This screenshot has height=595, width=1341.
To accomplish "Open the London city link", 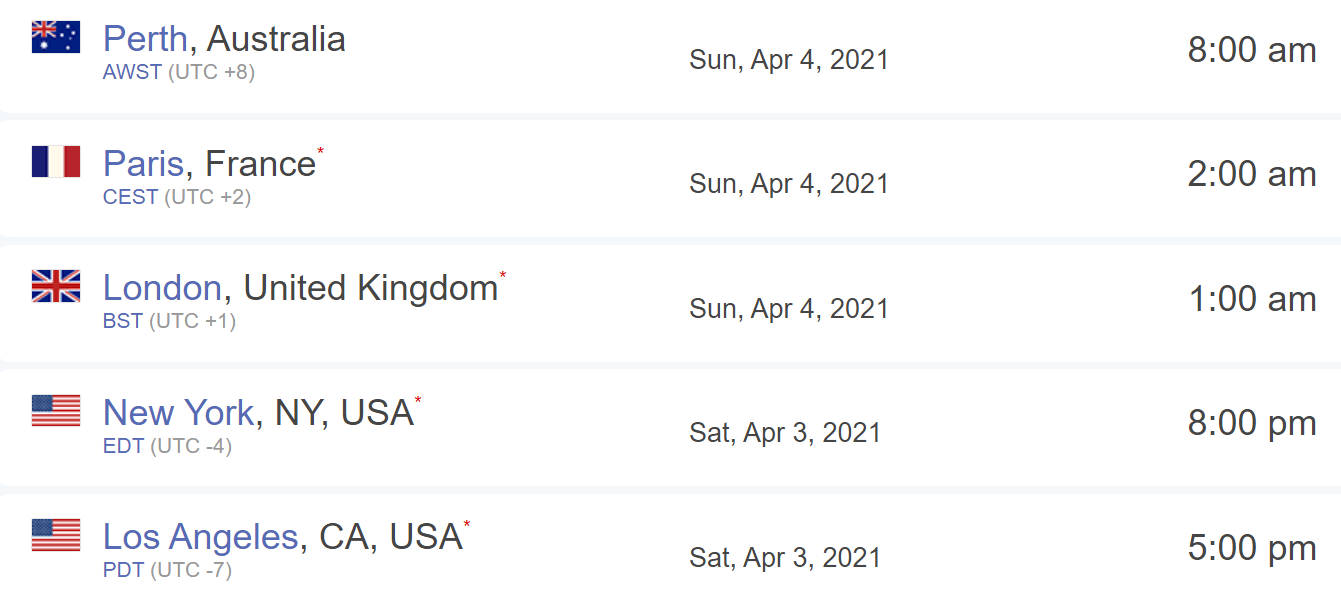I will pyautogui.click(x=162, y=288).
